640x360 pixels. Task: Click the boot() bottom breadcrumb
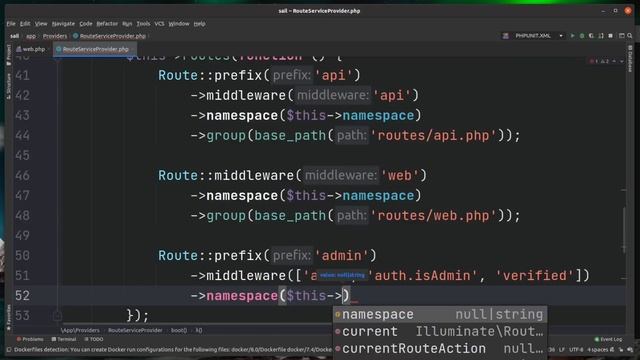point(178,330)
